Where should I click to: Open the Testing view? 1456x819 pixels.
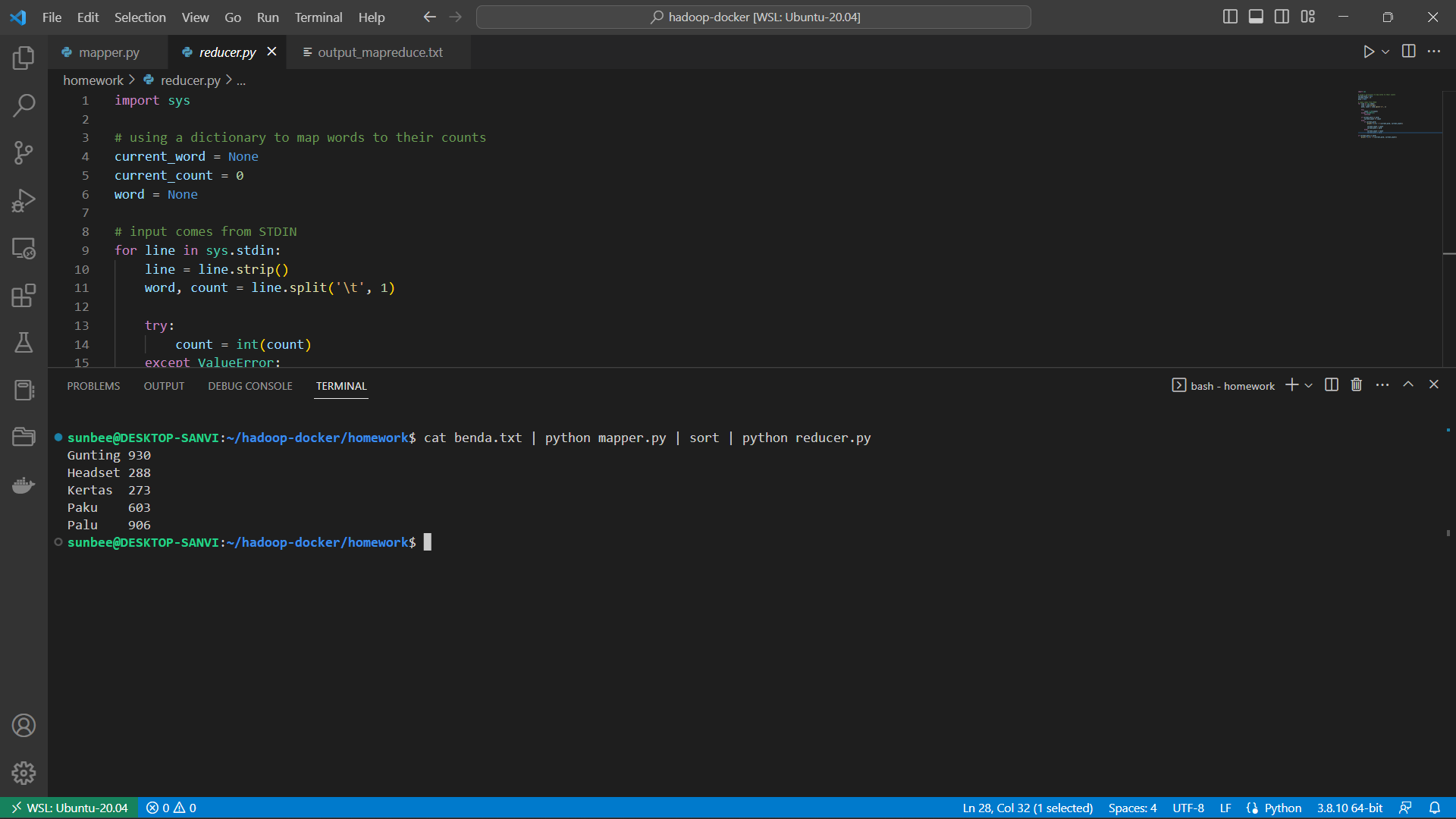point(24,342)
